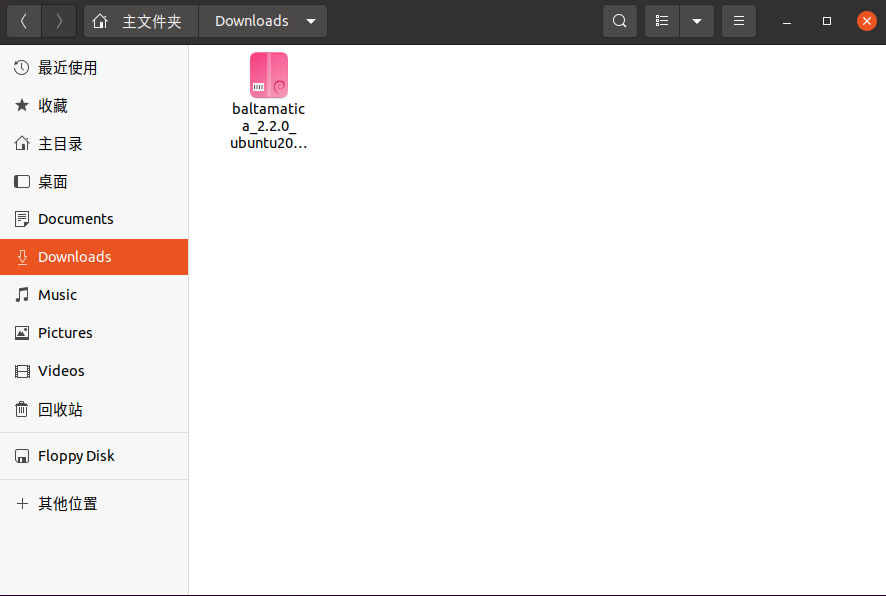The height and width of the screenshot is (596, 886).
Task: Minimize the file manager window
Action: tap(787, 21)
